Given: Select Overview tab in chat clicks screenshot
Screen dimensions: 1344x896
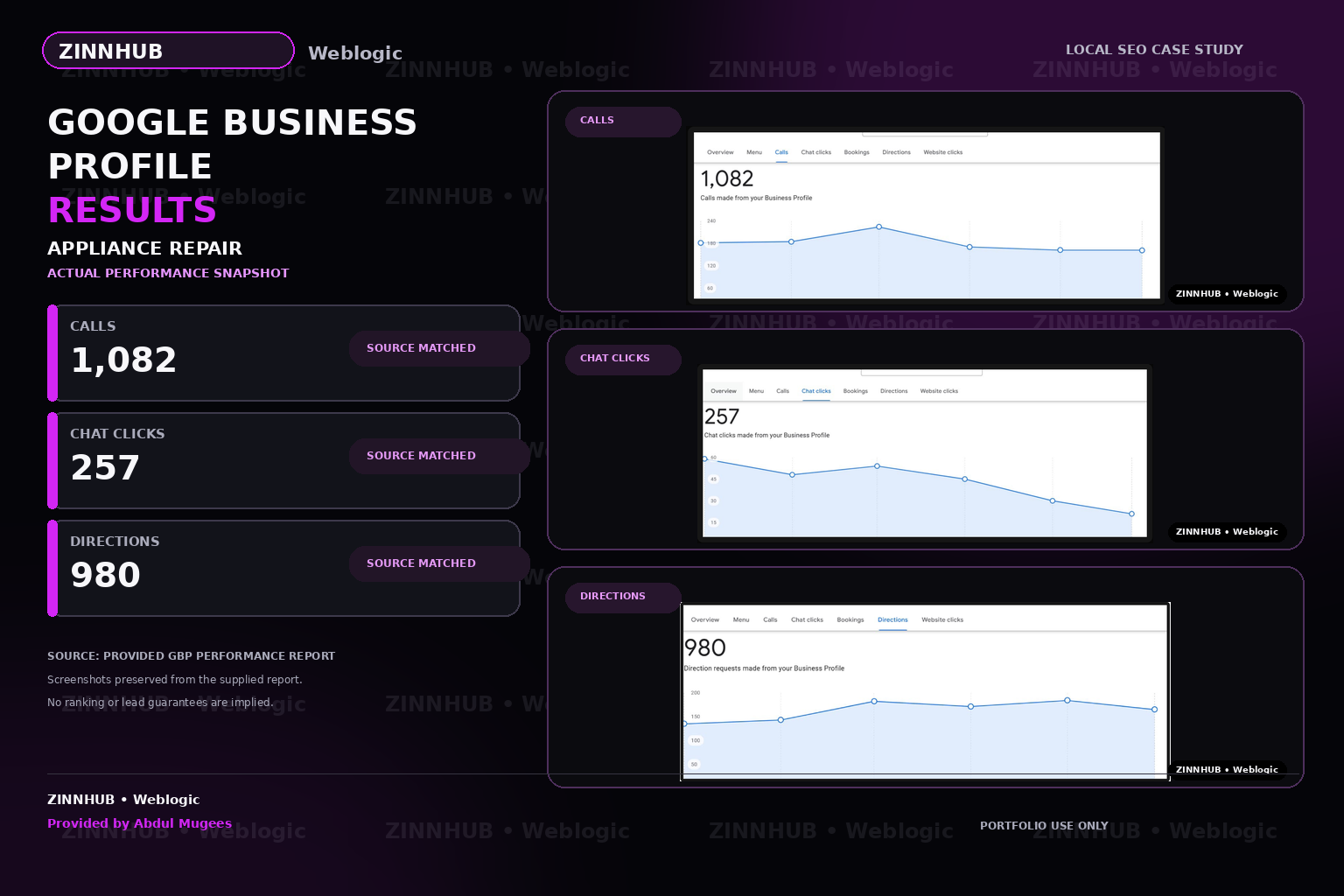Looking at the screenshot, I should pos(724,391).
